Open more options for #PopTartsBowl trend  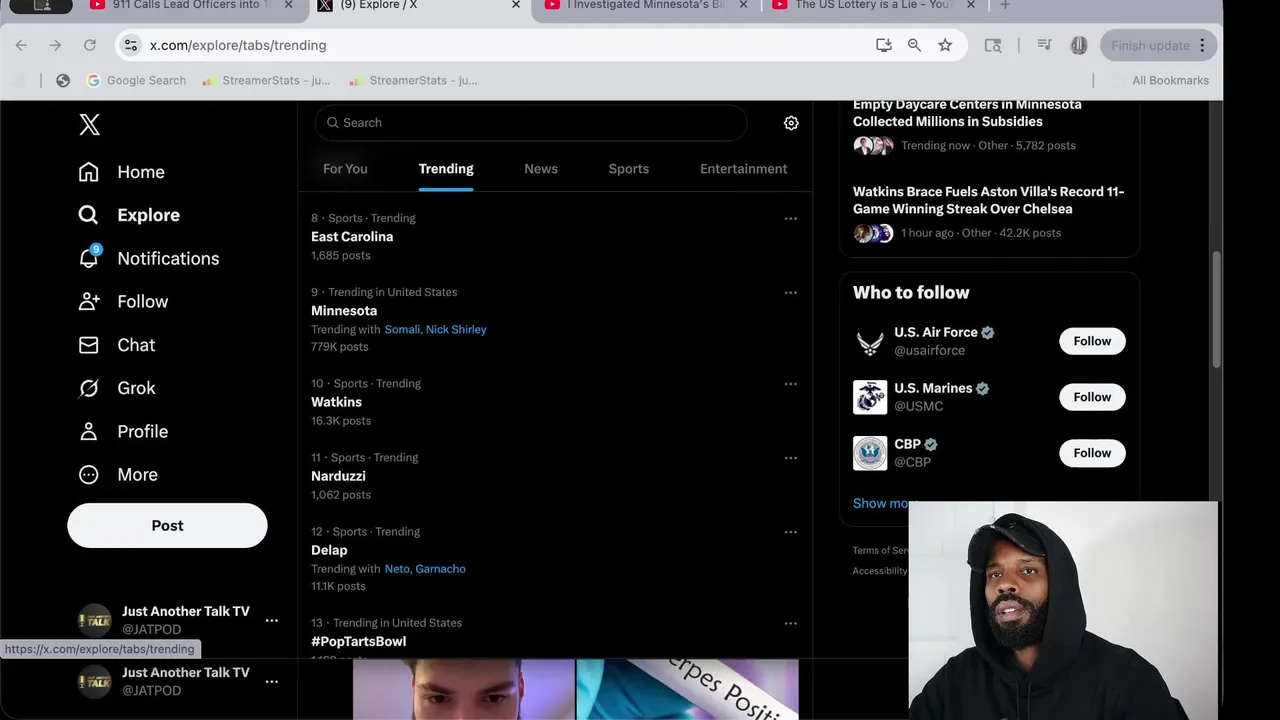tap(790, 623)
